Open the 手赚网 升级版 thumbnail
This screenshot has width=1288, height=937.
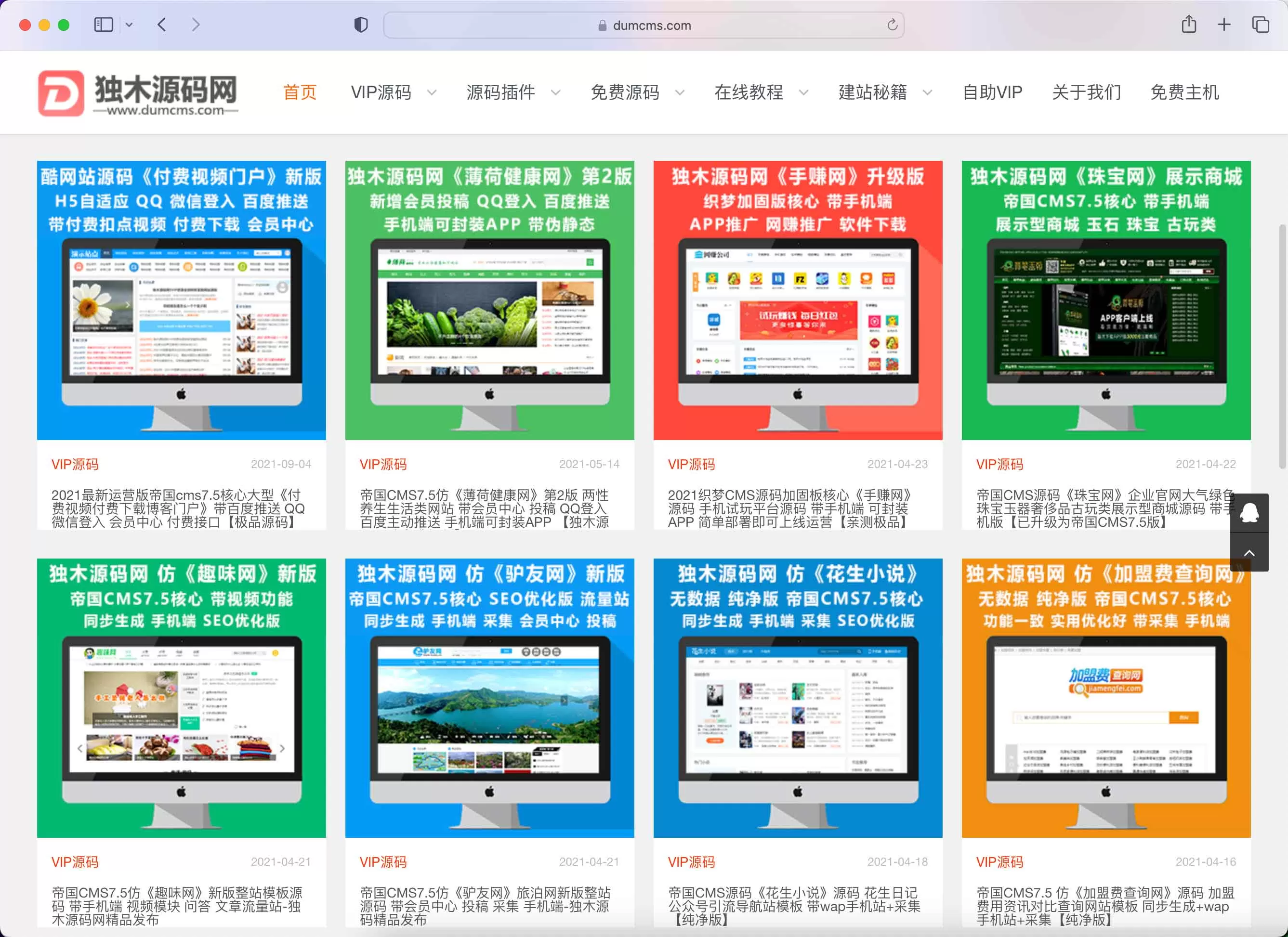[x=798, y=300]
